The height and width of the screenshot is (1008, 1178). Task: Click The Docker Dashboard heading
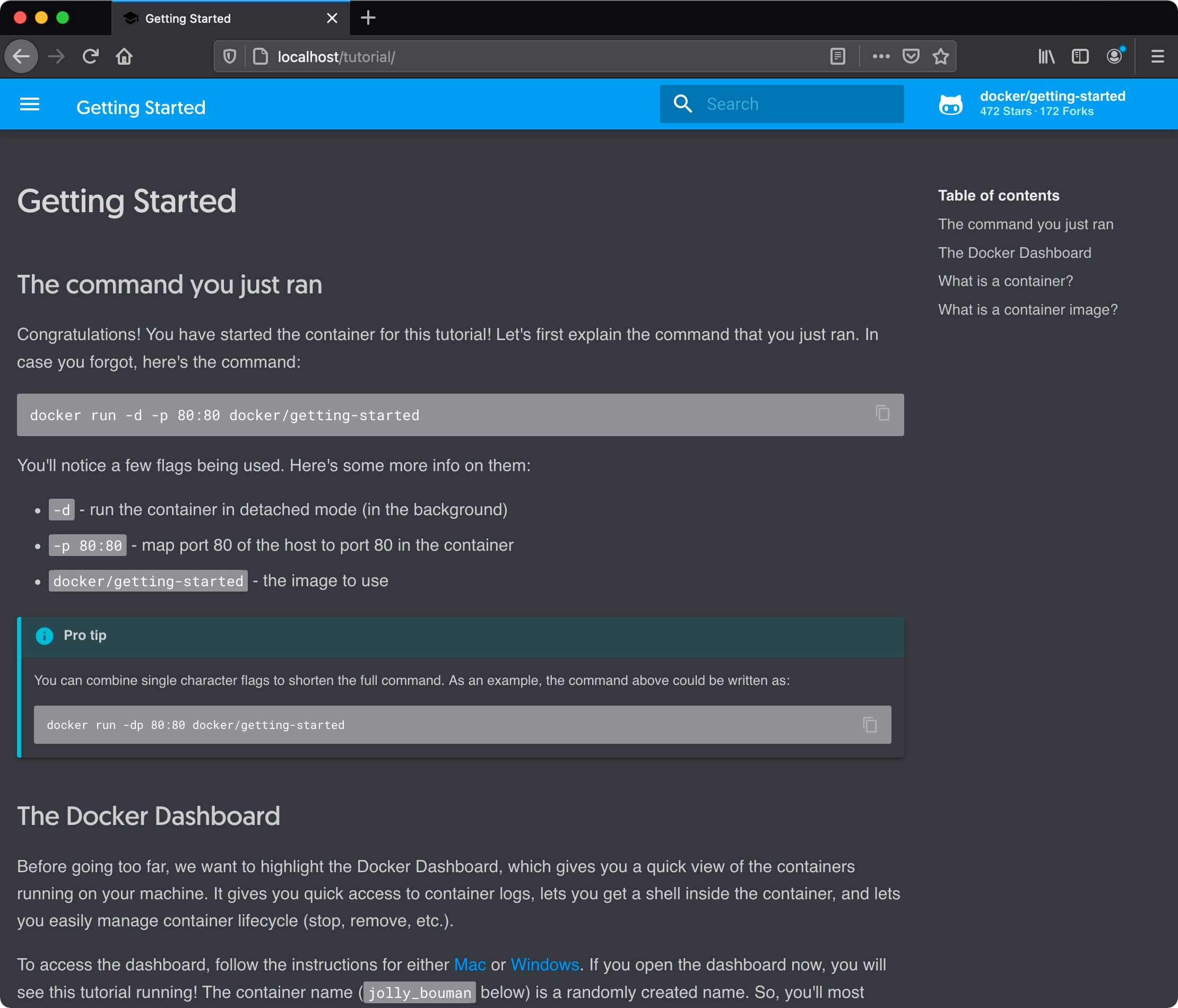pos(149,816)
